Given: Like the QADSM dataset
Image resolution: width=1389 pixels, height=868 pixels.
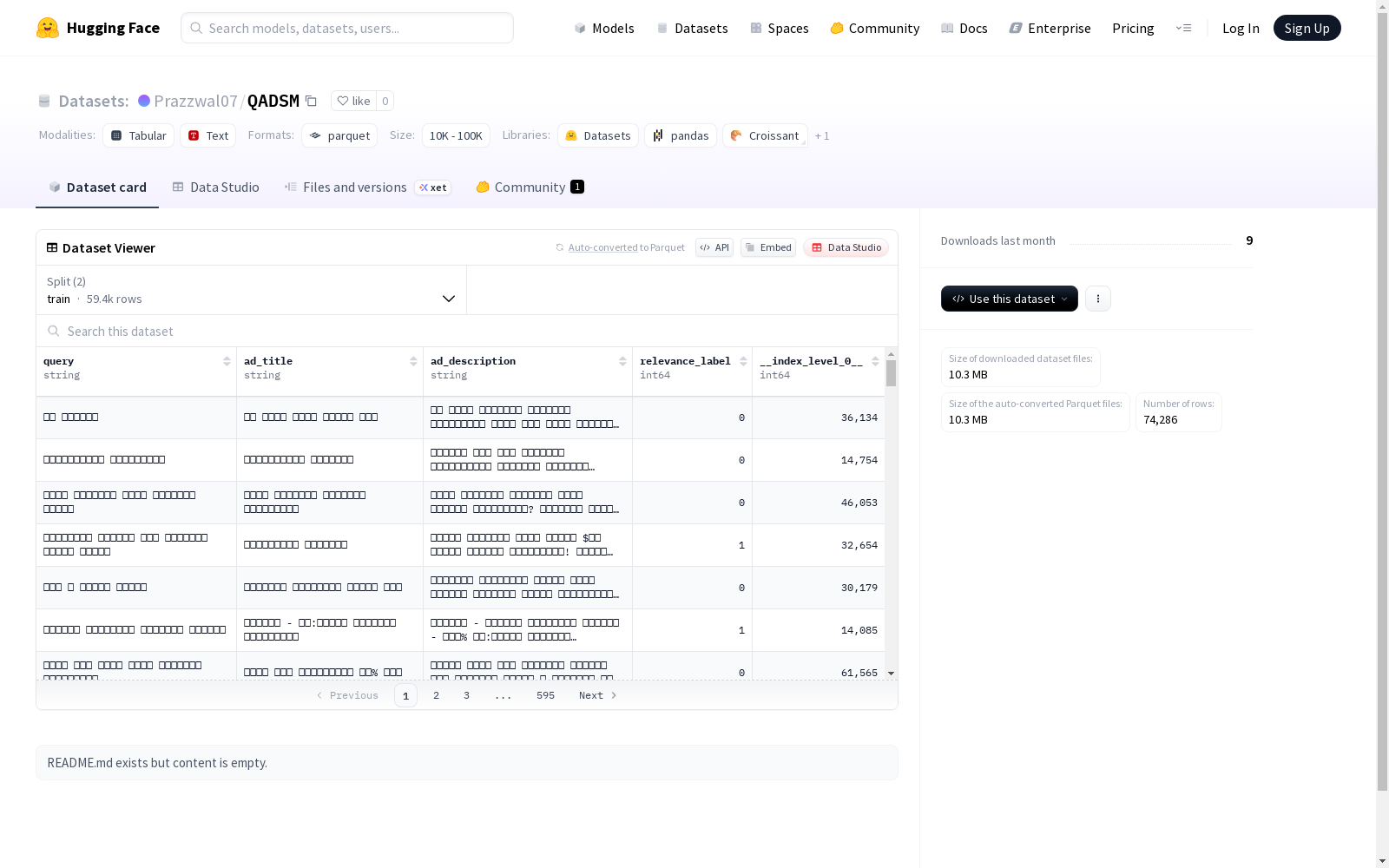Looking at the screenshot, I should 353,101.
